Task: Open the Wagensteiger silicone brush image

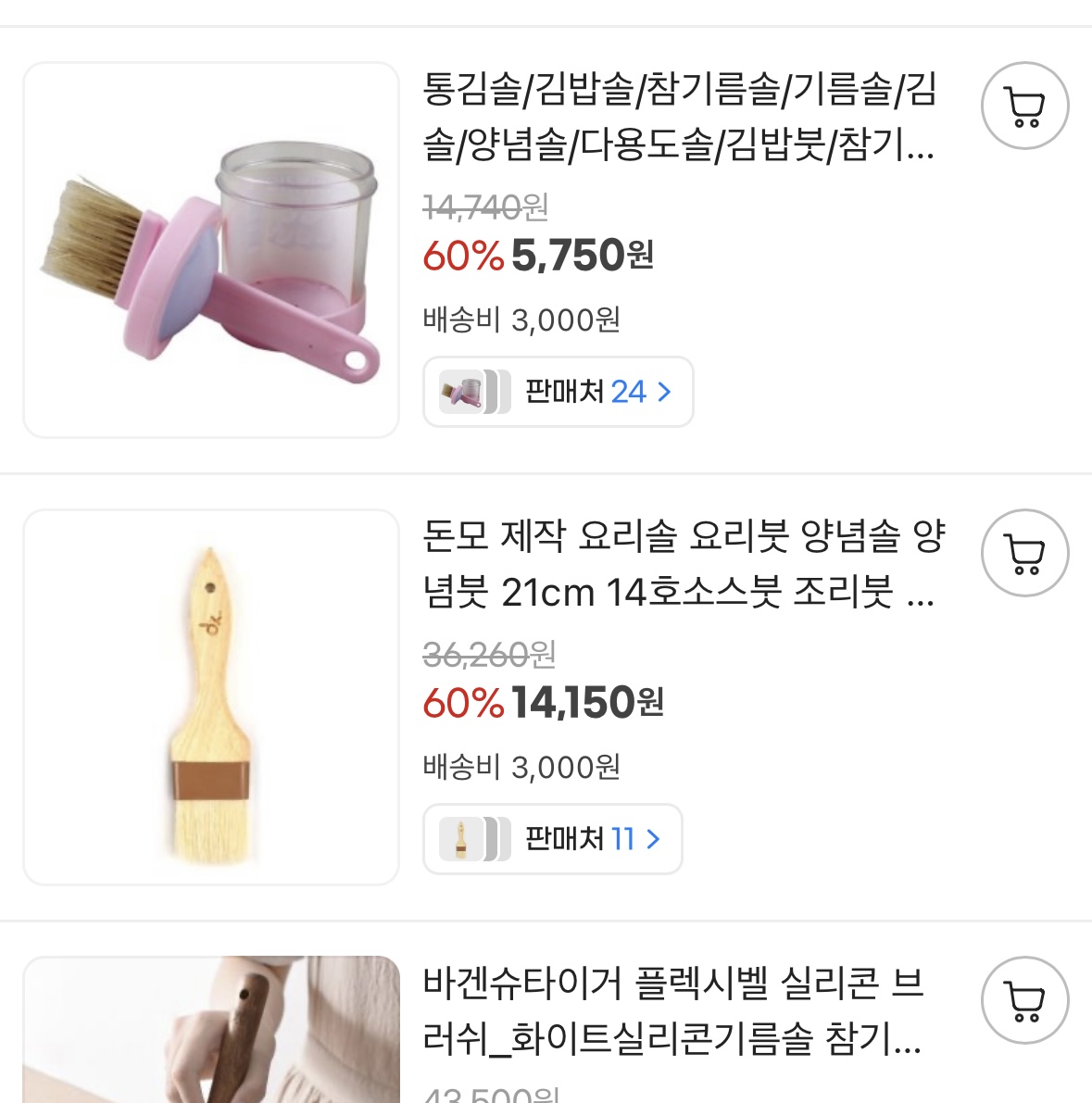Action: click(211, 1030)
